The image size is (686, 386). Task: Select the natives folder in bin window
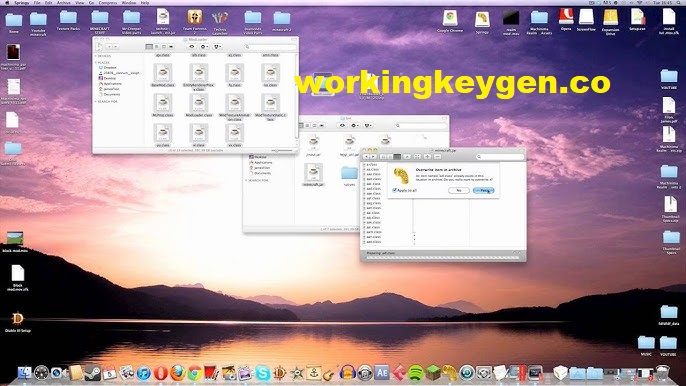(349, 175)
